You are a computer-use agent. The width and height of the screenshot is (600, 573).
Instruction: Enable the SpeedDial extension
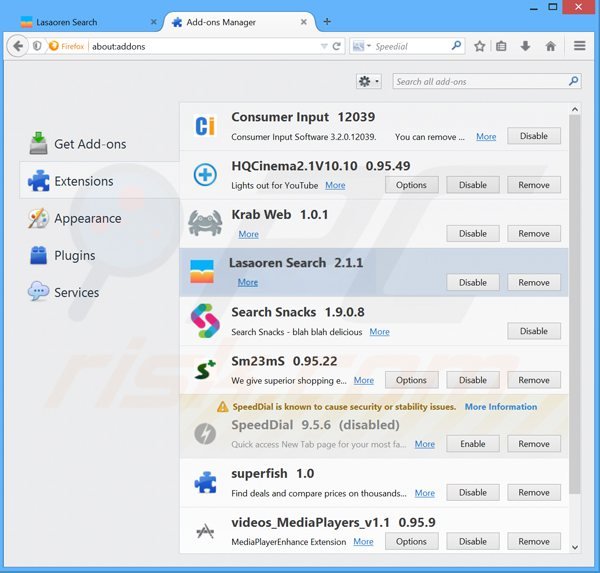(473, 444)
